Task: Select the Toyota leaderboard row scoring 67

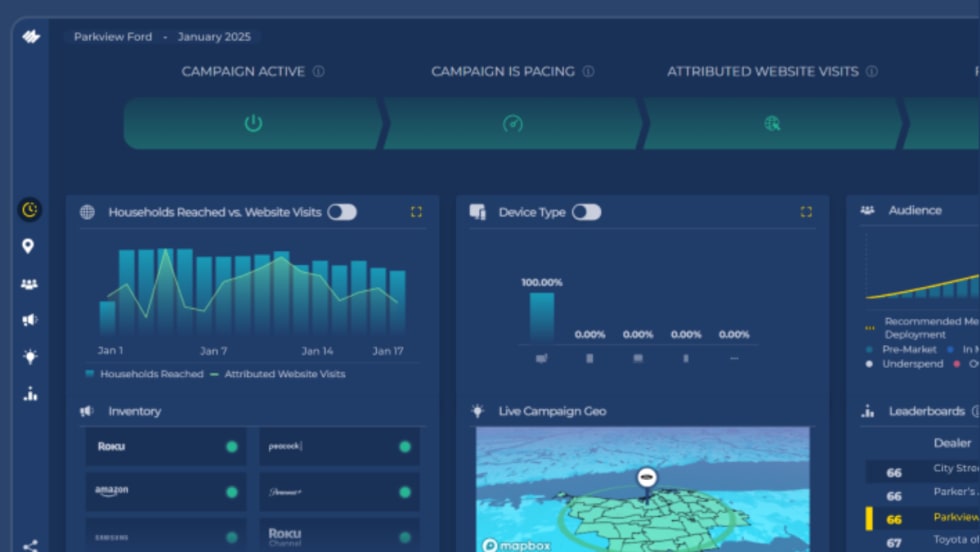Action: [922, 541]
